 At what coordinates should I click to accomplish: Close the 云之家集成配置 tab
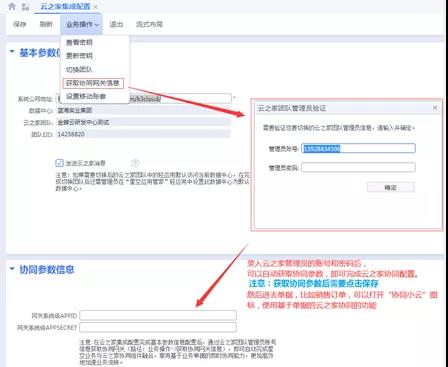coord(96,7)
